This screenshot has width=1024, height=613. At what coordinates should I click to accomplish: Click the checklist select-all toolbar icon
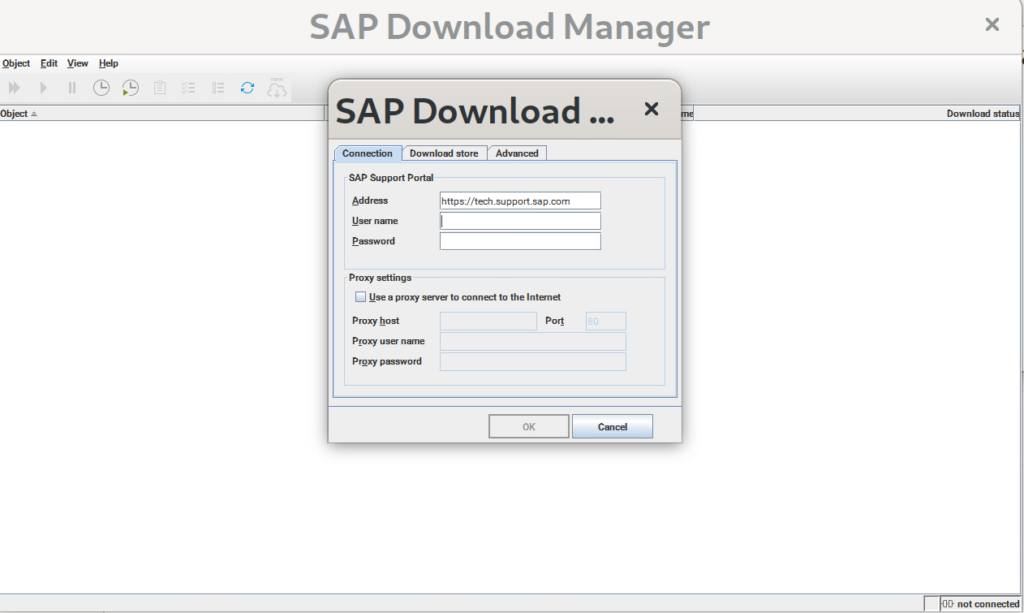[x=188, y=88]
